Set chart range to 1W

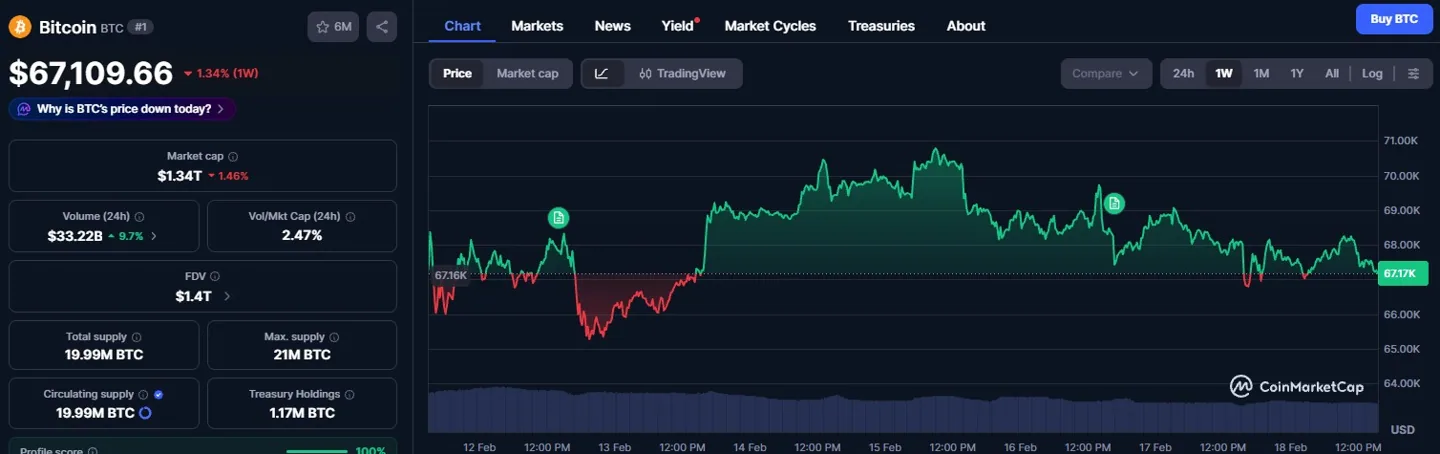[x=1223, y=73]
